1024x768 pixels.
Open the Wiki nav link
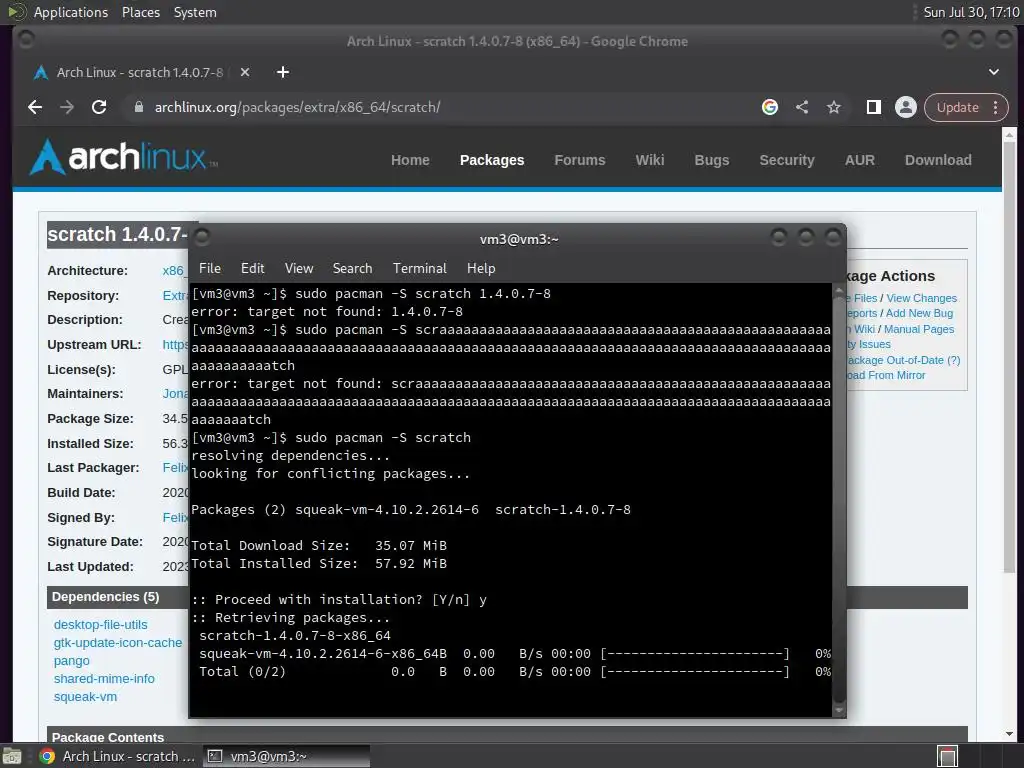650,160
